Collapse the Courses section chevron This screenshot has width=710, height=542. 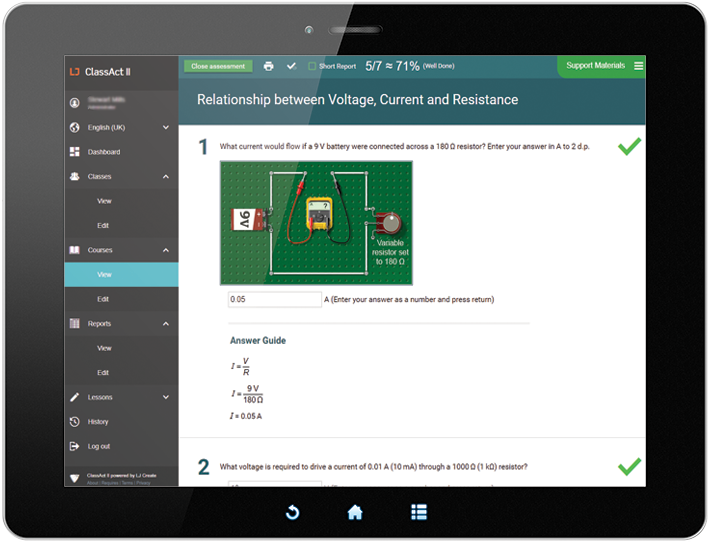coord(166,250)
